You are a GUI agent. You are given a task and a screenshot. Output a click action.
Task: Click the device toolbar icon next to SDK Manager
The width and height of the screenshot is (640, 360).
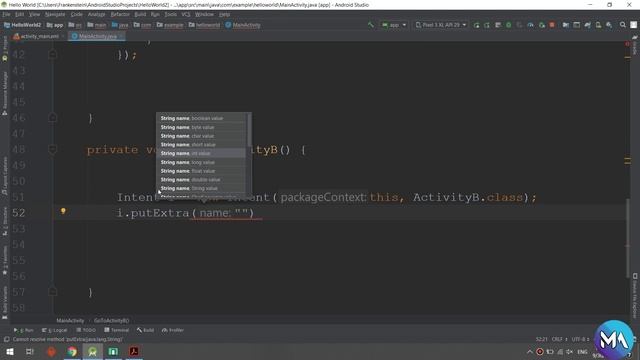[598, 25]
